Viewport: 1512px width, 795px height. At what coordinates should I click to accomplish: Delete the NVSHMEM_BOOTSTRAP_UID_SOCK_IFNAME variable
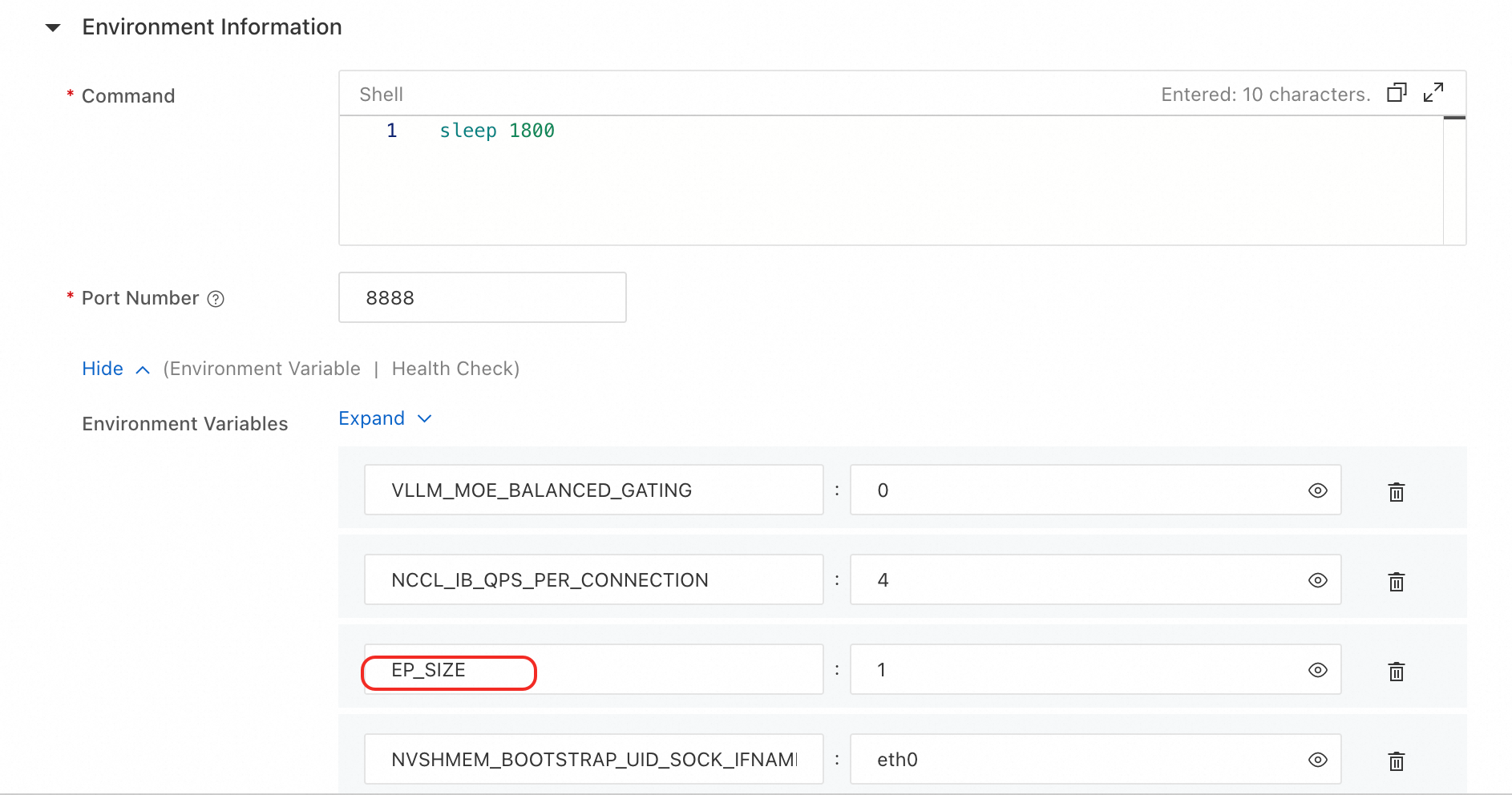1397,761
